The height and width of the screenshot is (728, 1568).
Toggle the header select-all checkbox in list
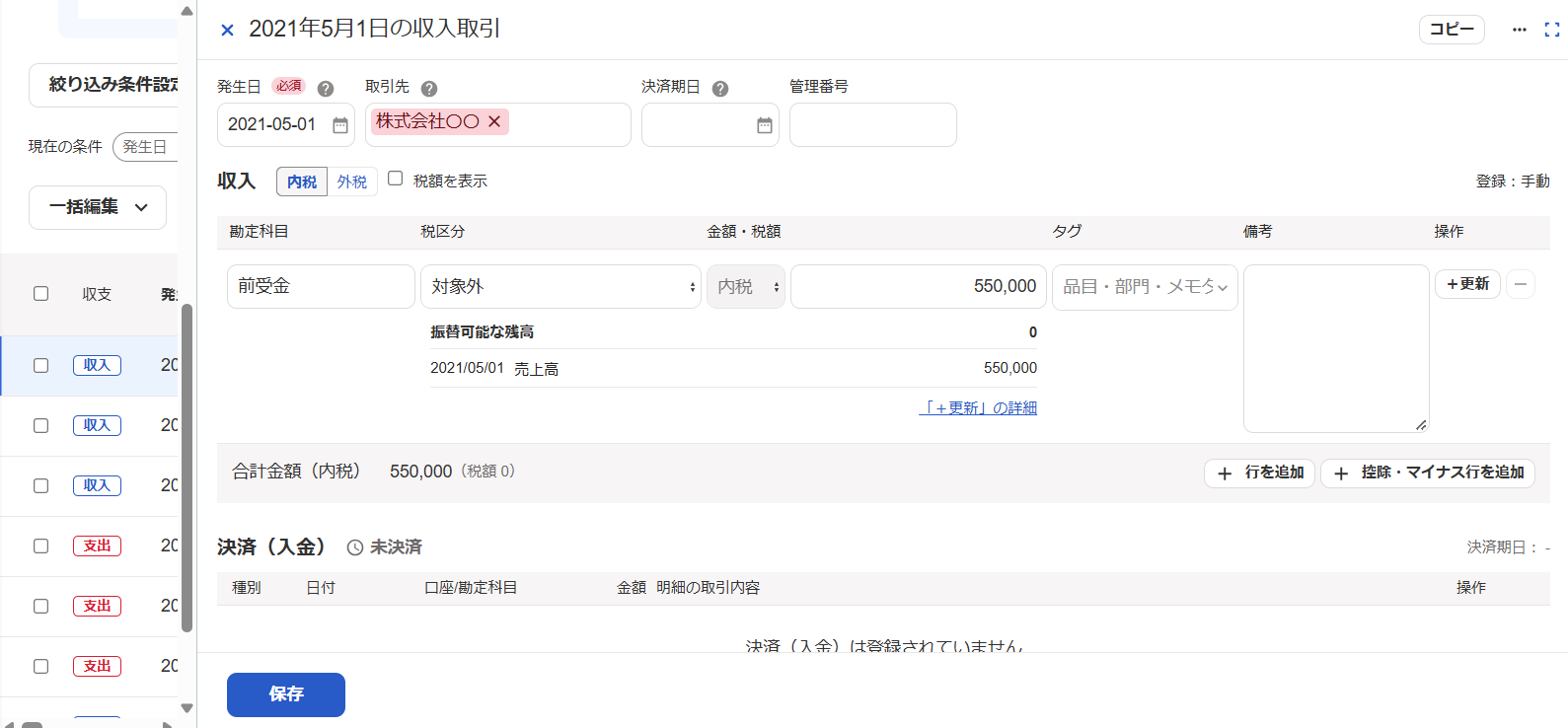(x=41, y=294)
